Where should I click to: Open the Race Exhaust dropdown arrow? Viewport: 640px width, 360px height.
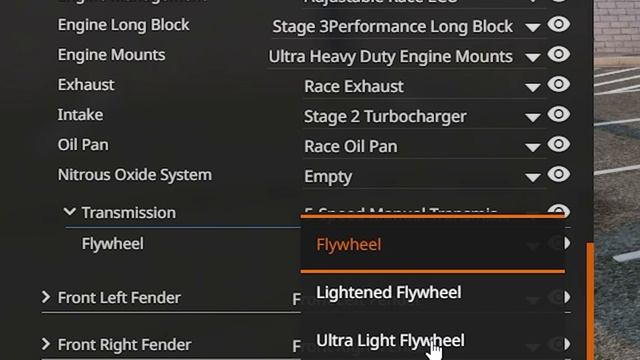(533, 87)
